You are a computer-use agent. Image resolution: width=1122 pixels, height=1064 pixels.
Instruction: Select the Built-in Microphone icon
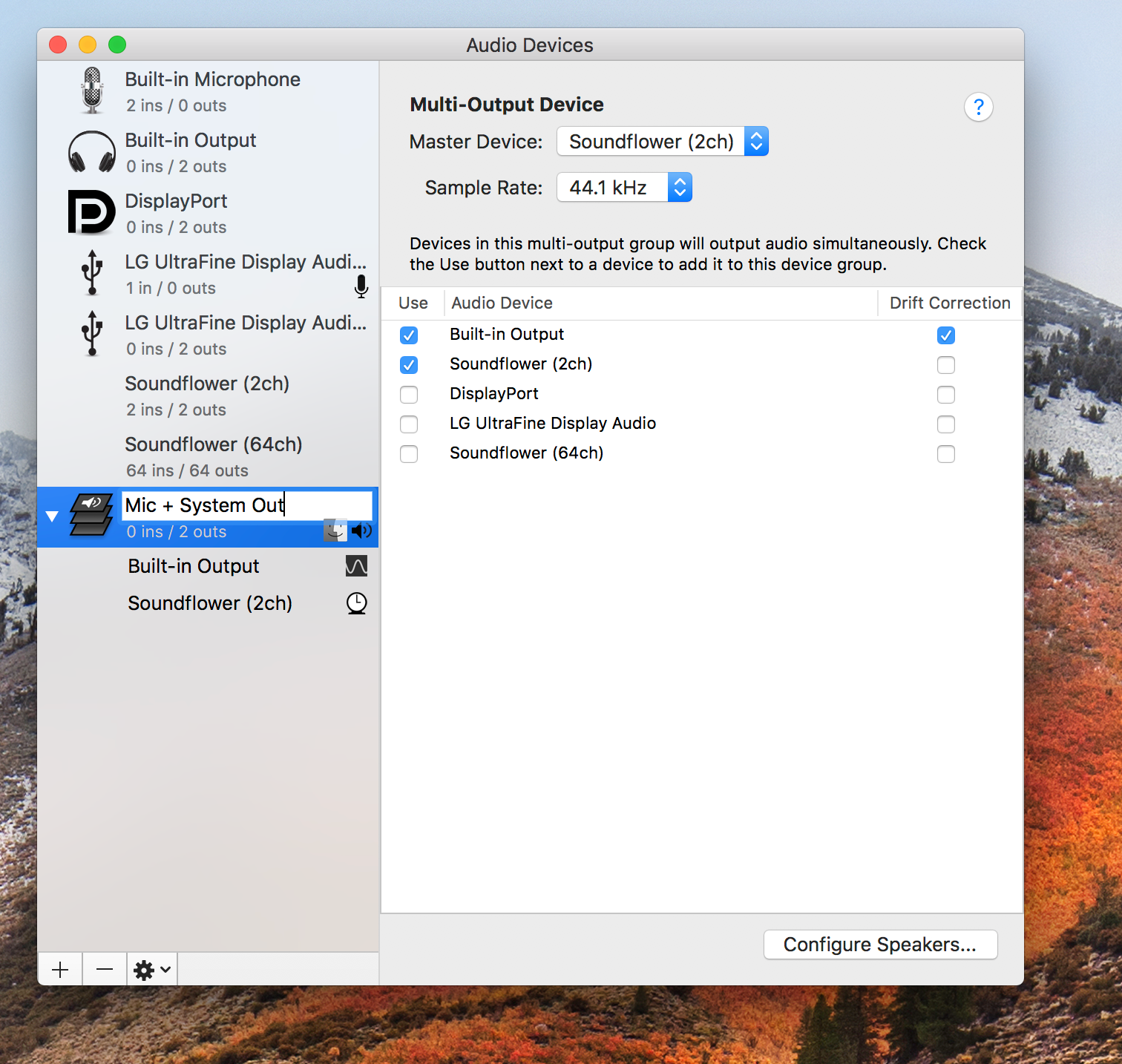[92, 91]
